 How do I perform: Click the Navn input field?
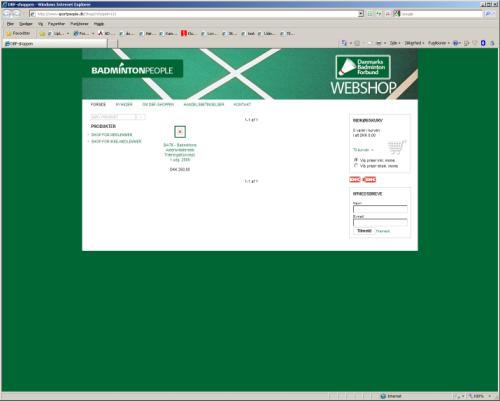(380, 209)
